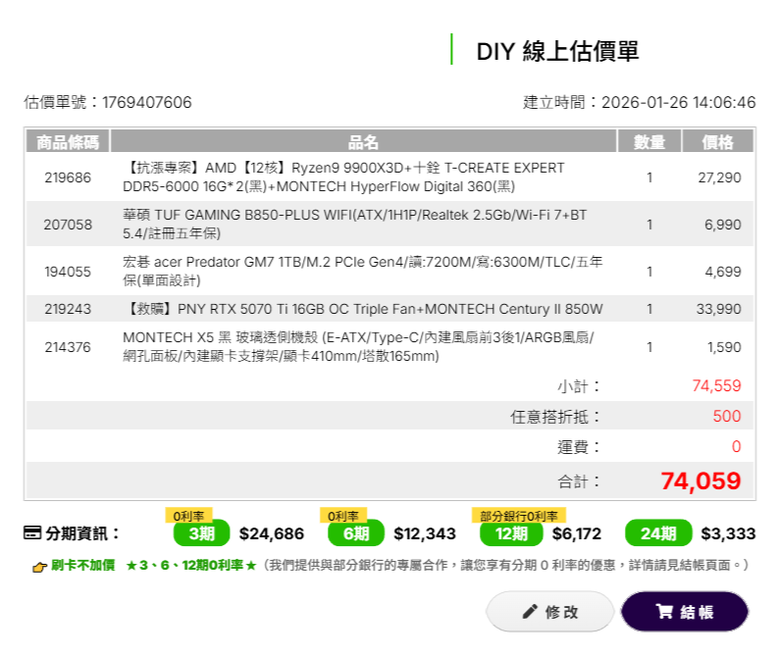
Task: Click the MONTECH X5 case product name
Action: point(358,347)
